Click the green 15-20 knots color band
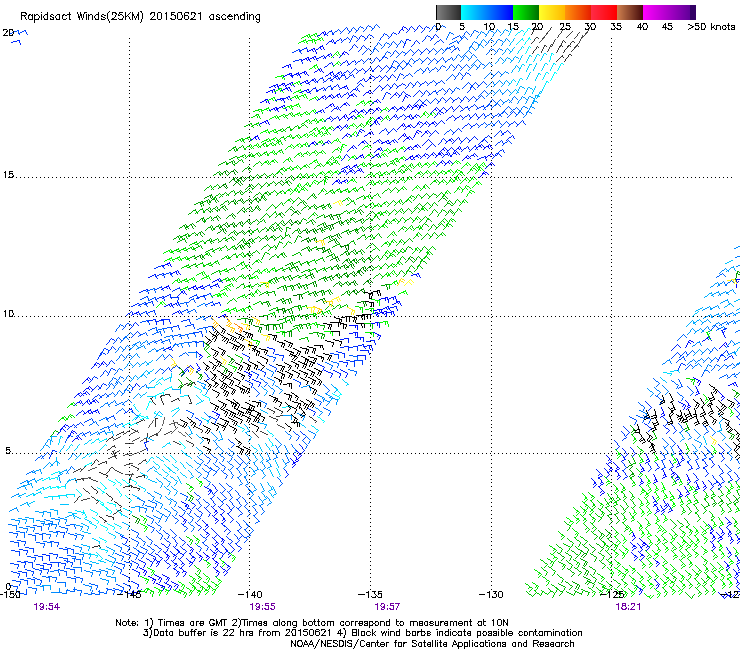Viewport: 740px width, 650px height. tap(526, 12)
